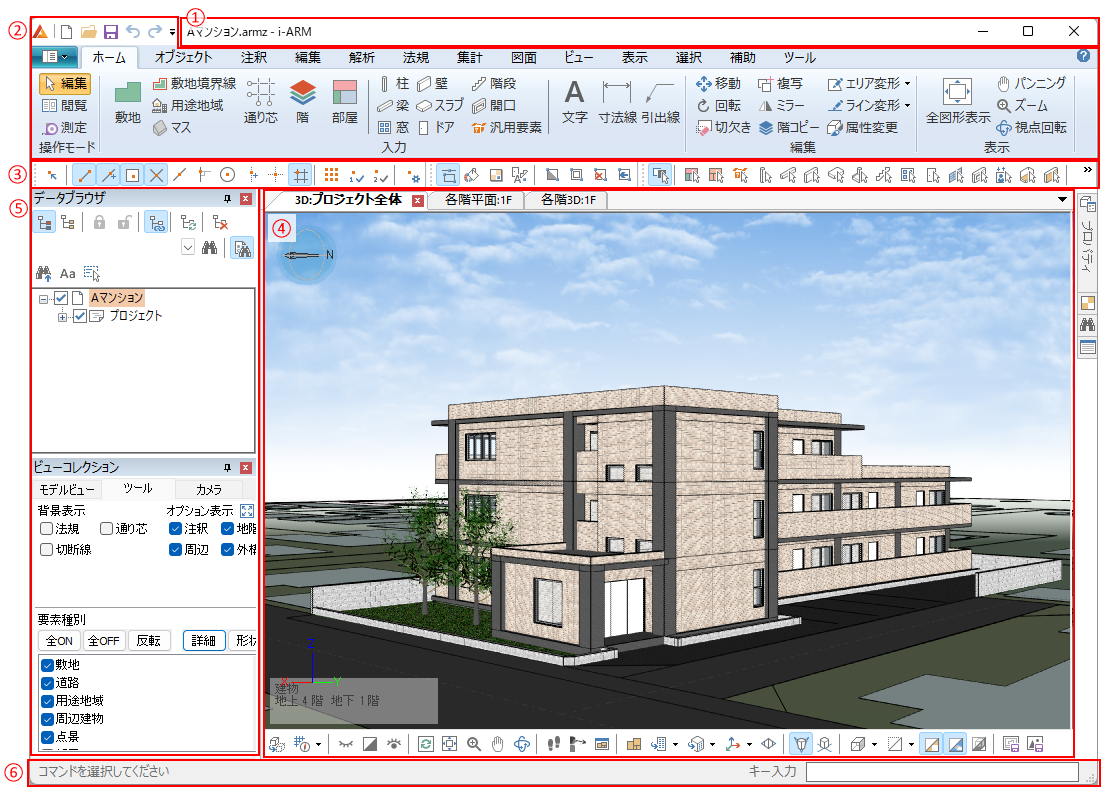Screen dimensions: 1113x802
Task: Choose the 寸法線 dimension line tool
Action: (617, 95)
